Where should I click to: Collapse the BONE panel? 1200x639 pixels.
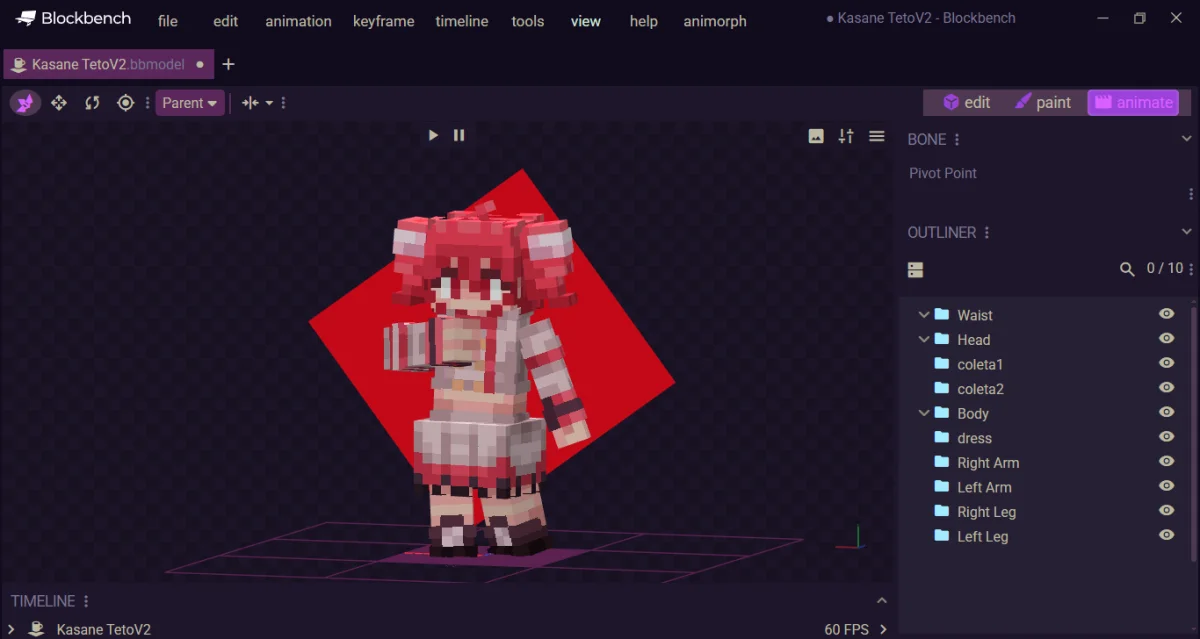[1187, 140]
